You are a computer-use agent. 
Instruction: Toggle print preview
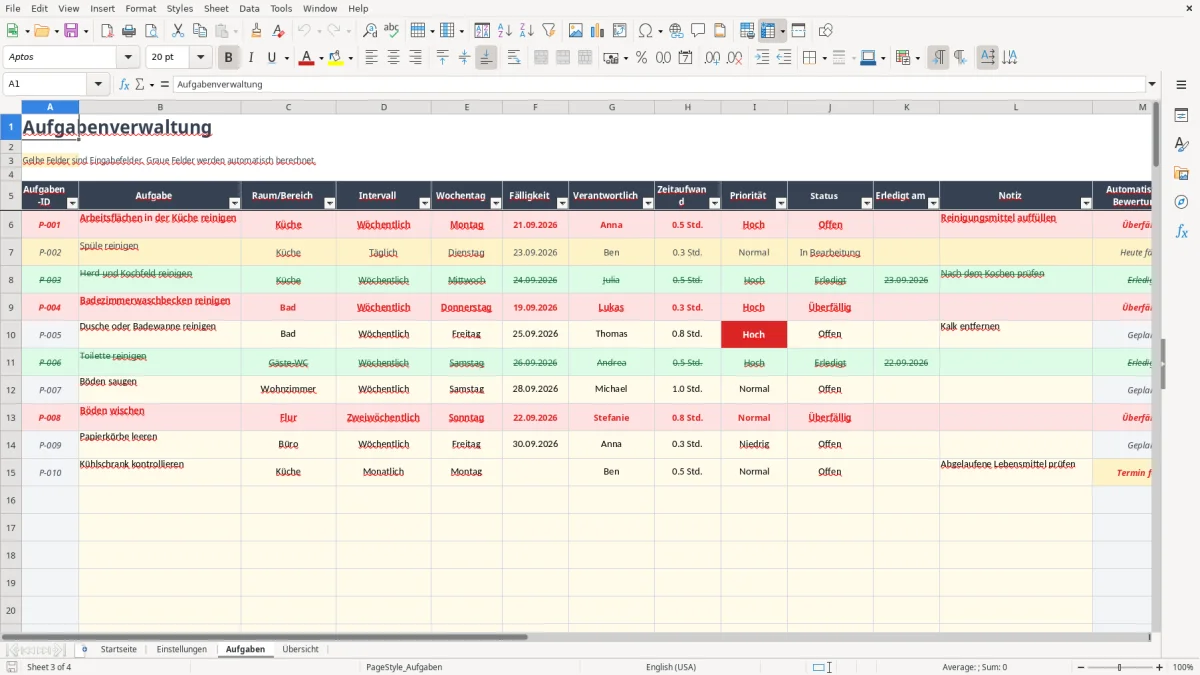point(150,31)
